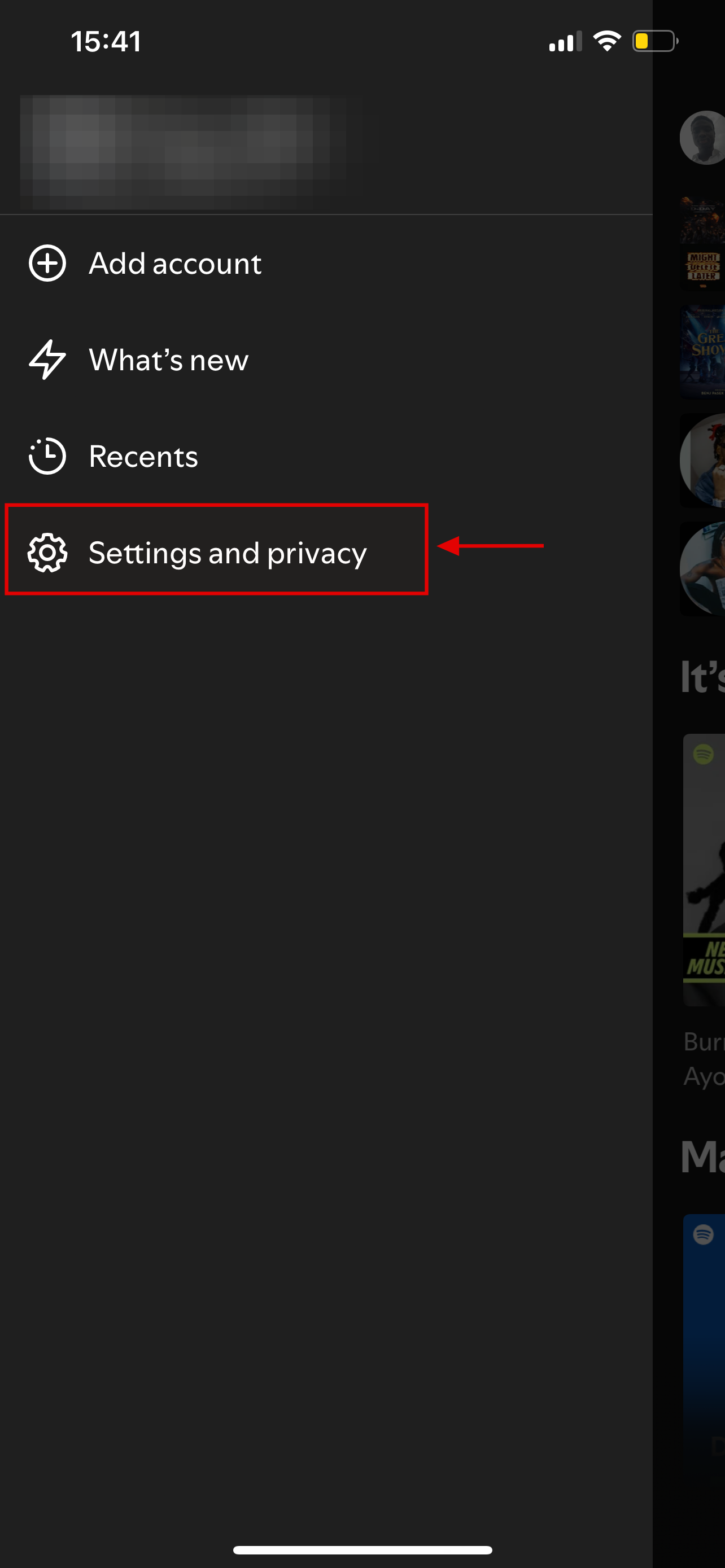Select the Add account menu label
The width and height of the screenshot is (725, 1568).
tap(175, 264)
